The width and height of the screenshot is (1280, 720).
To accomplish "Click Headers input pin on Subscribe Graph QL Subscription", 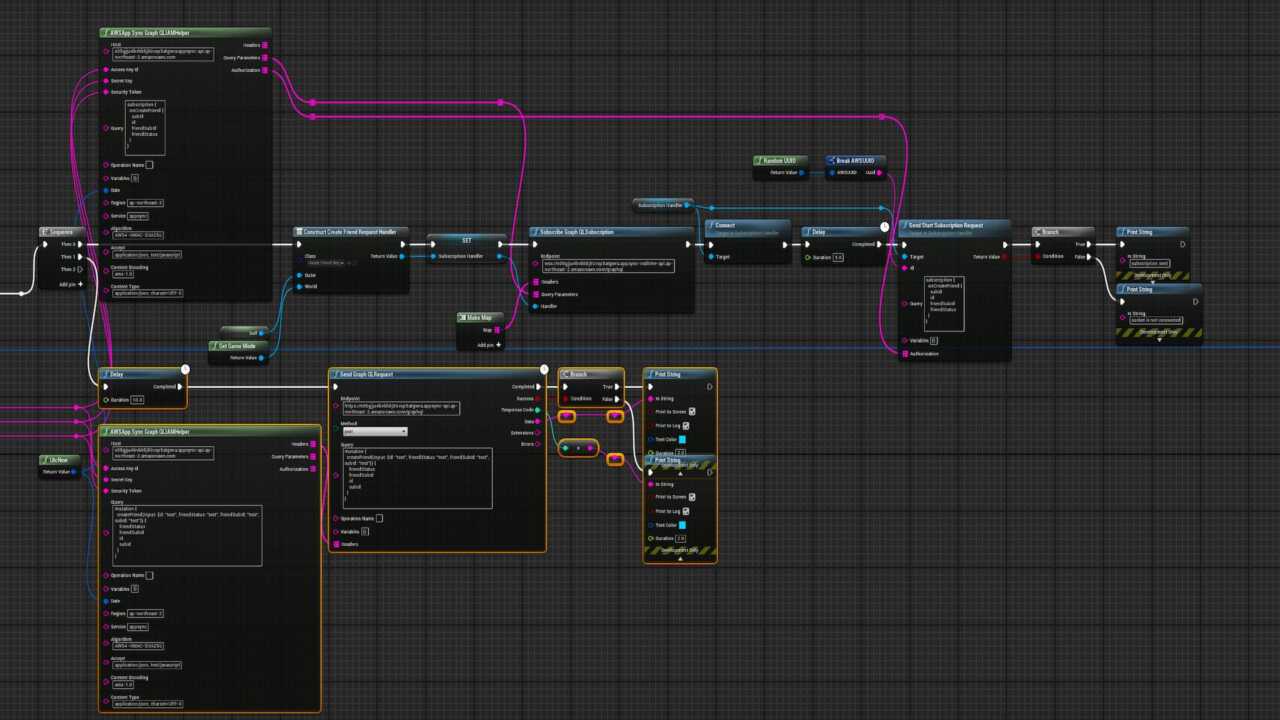I will click(x=534, y=282).
